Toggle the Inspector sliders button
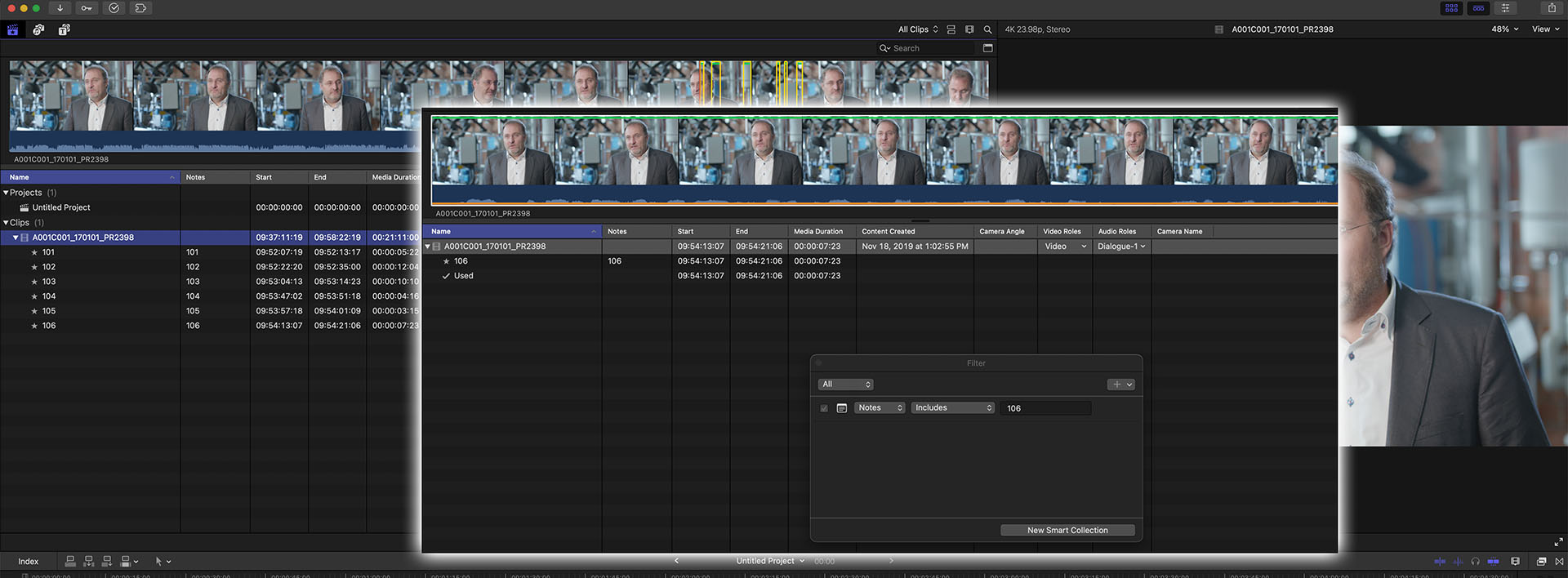Image resolution: width=1568 pixels, height=578 pixels. click(1505, 8)
